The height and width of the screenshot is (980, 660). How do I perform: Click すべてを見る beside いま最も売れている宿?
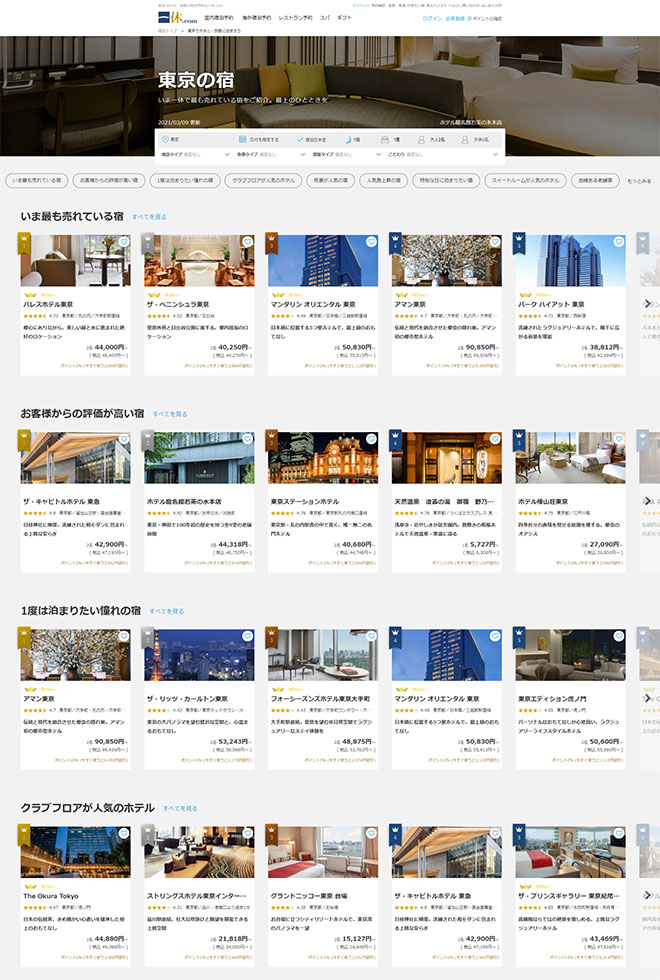[149, 217]
